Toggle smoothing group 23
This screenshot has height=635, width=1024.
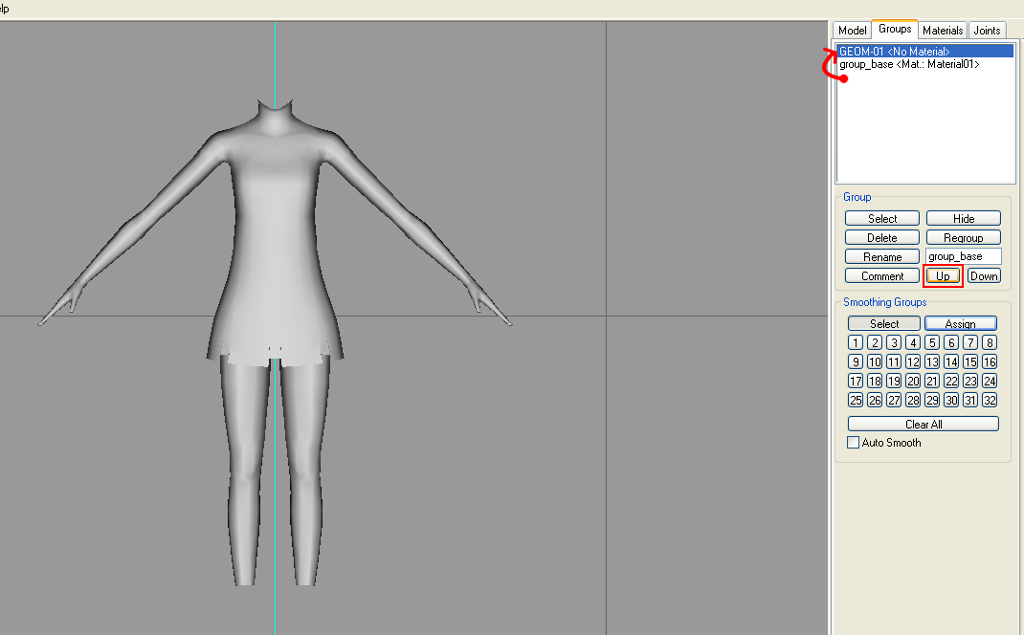tap(970, 381)
